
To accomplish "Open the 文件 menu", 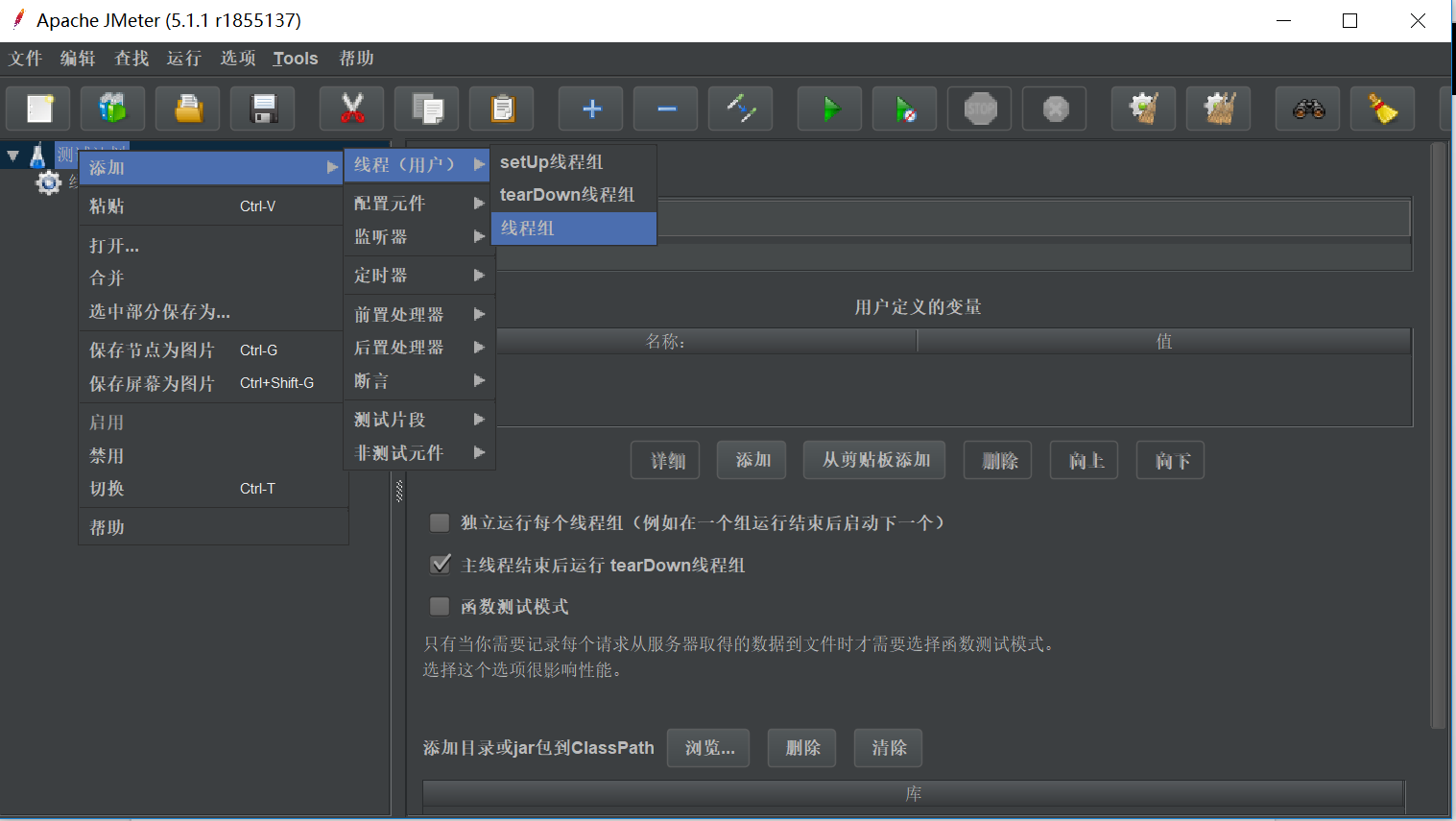I will point(26,59).
